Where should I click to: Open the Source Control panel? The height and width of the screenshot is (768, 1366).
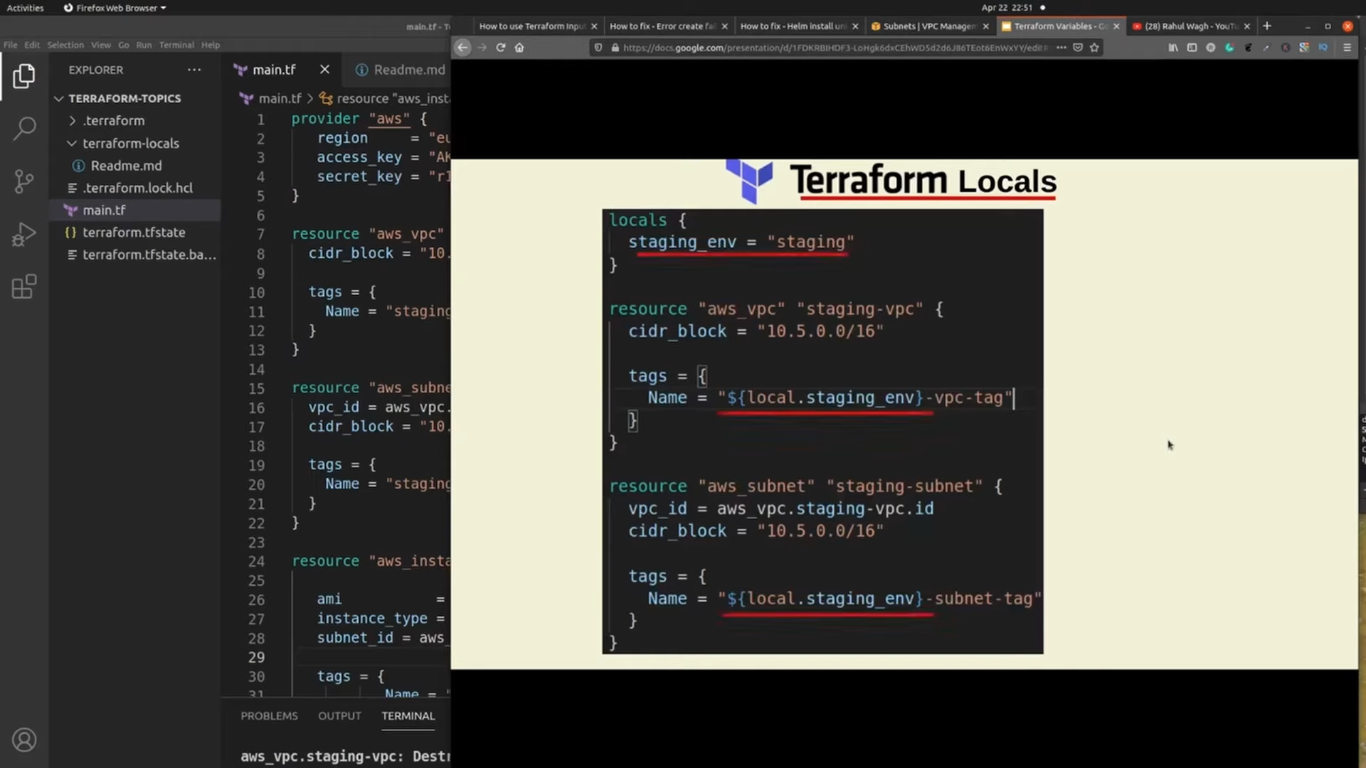[23, 180]
